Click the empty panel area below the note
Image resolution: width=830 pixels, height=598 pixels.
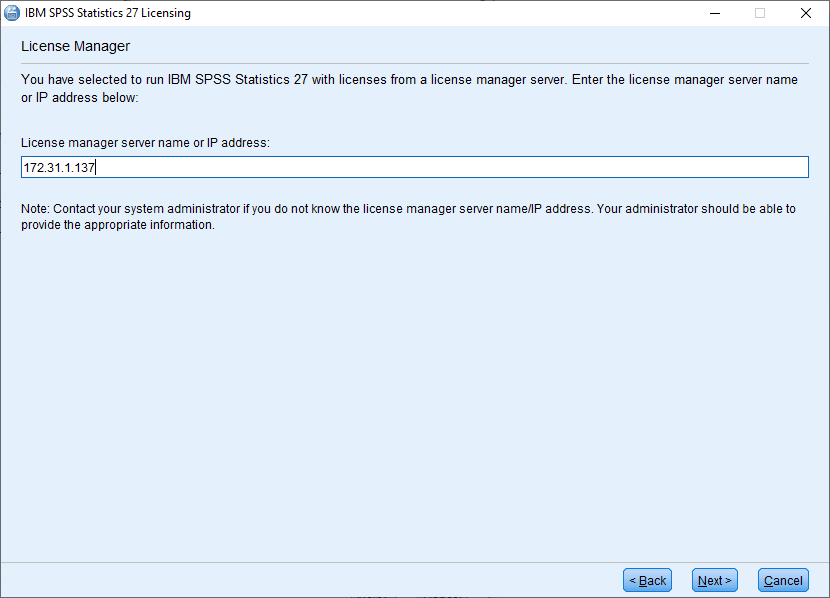point(415,397)
